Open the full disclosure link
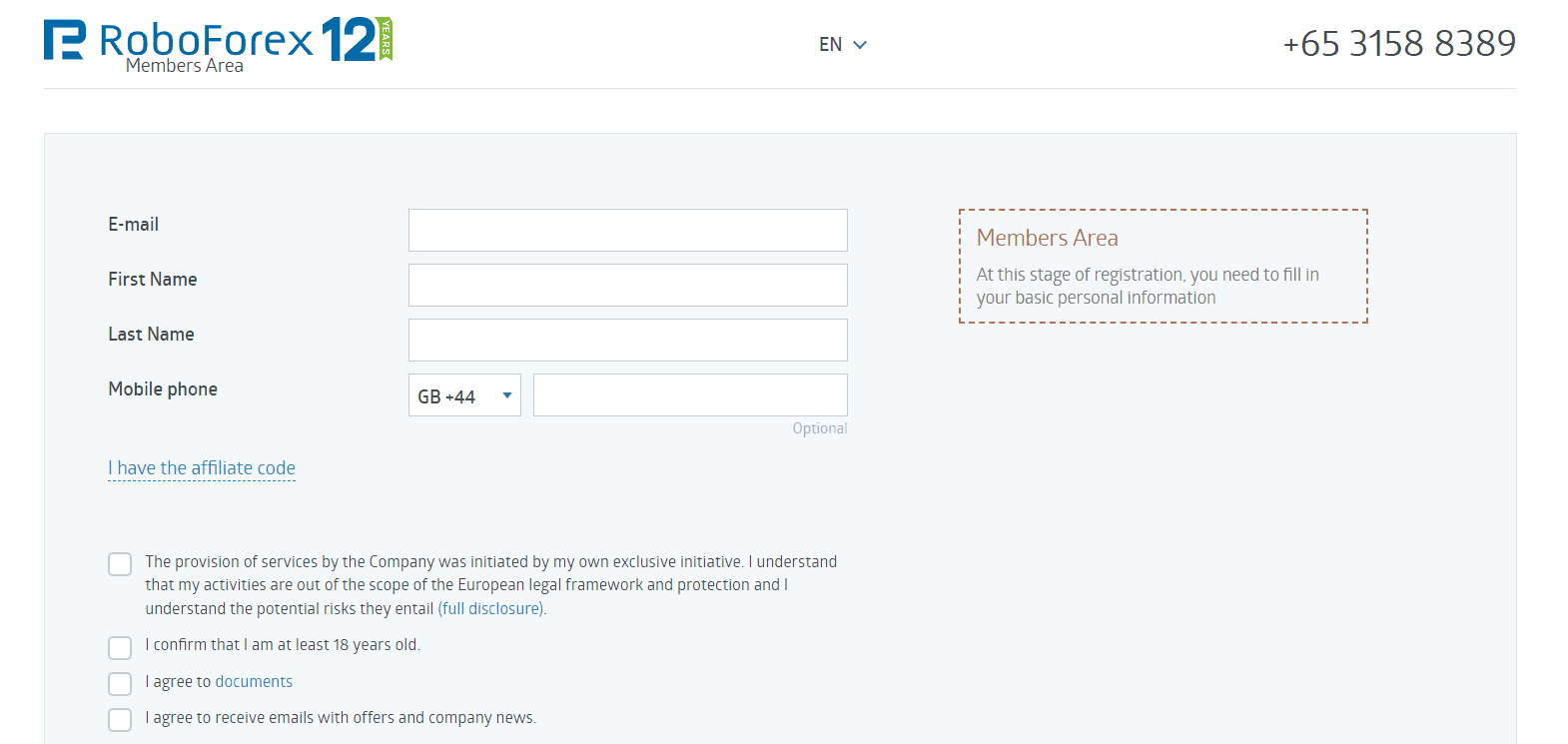This screenshot has width=1568, height=744. pos(491,608)
